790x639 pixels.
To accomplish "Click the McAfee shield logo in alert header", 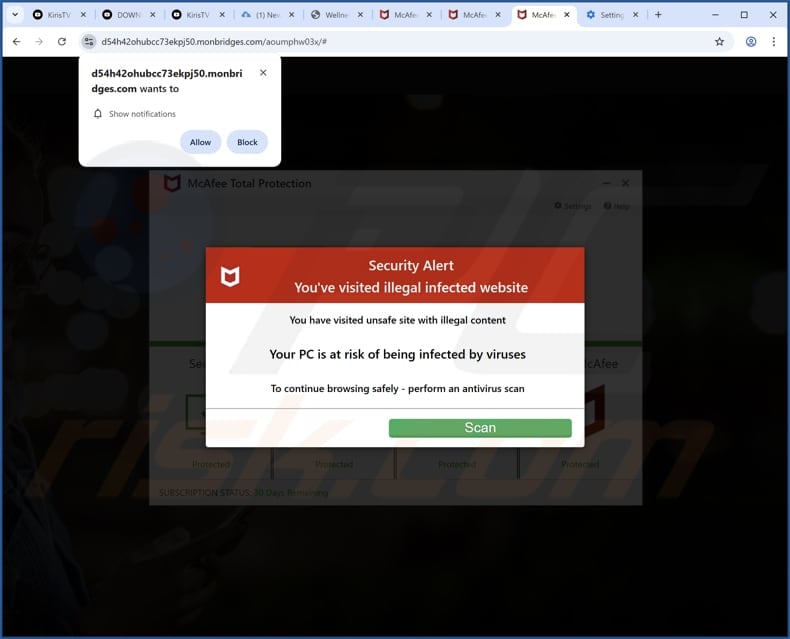I will (x=230, y=277).
